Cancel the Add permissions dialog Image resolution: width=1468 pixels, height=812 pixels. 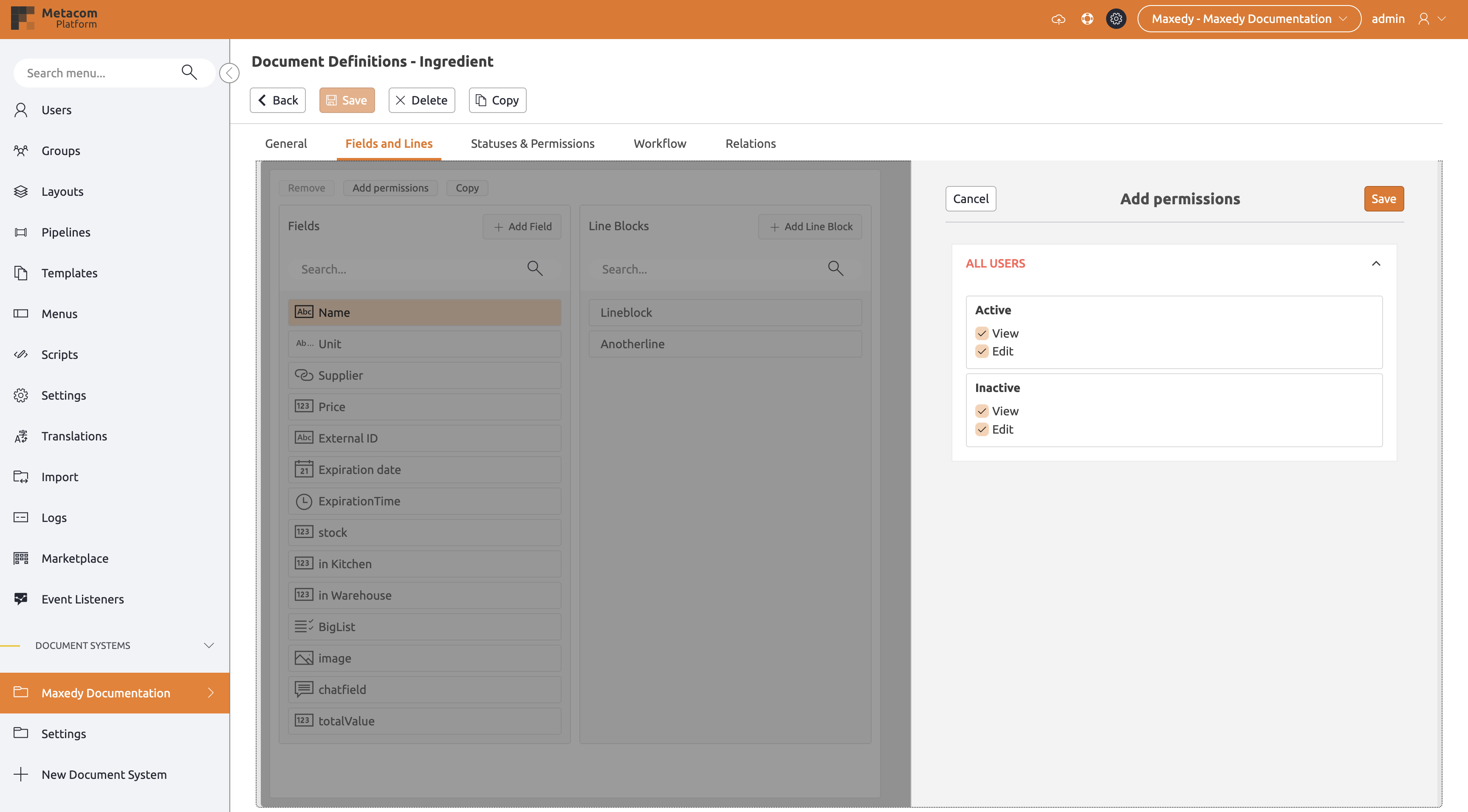970,198
